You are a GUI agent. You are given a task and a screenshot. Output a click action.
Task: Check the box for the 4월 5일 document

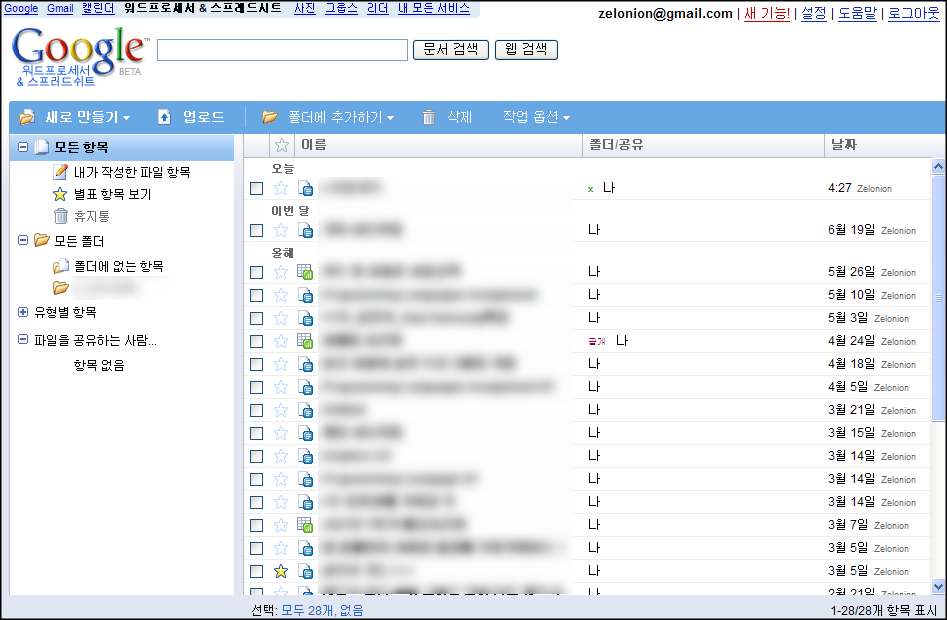257,387
